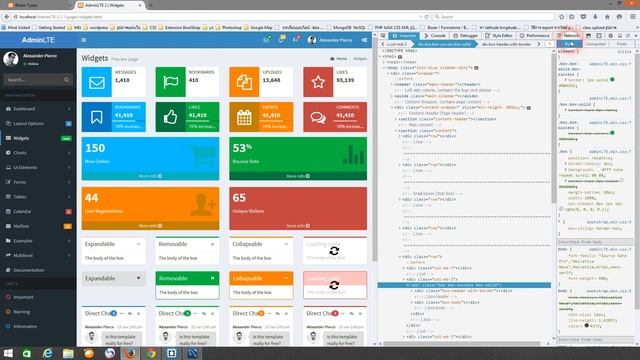This screenshot has height=360, width=640.
Task: Click the blue Bookmarks bookmark icon
Action: coord(97,117)
